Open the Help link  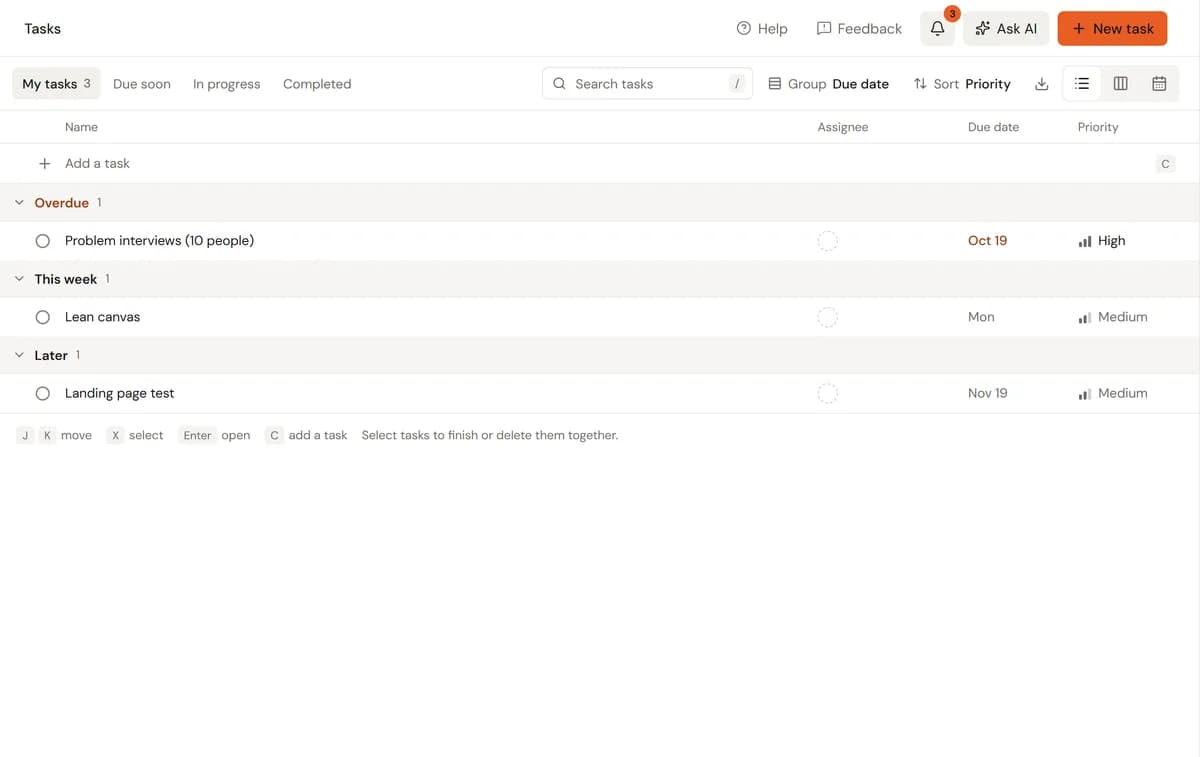click(762, 29)
